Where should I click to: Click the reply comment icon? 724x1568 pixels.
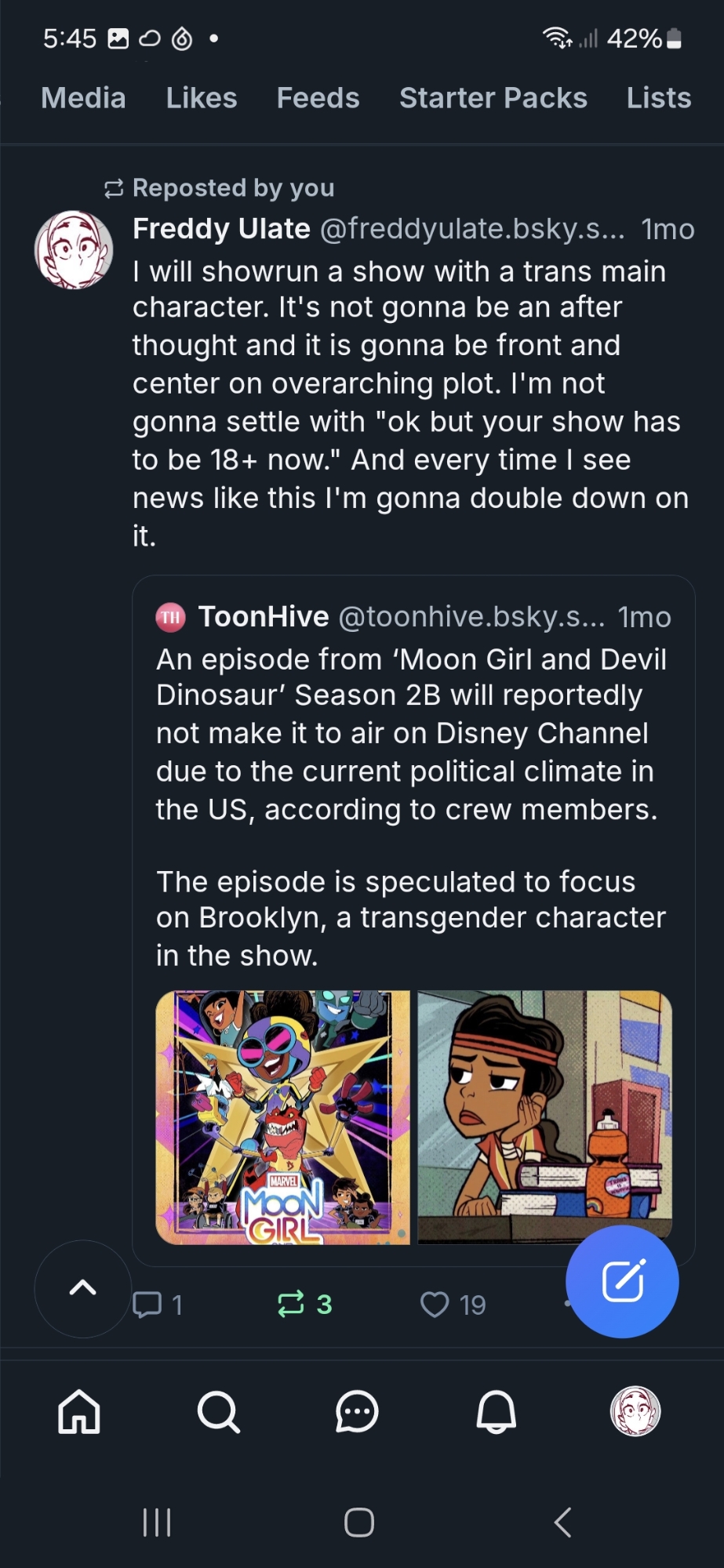pyautogui.click(x=147, y=1305)
